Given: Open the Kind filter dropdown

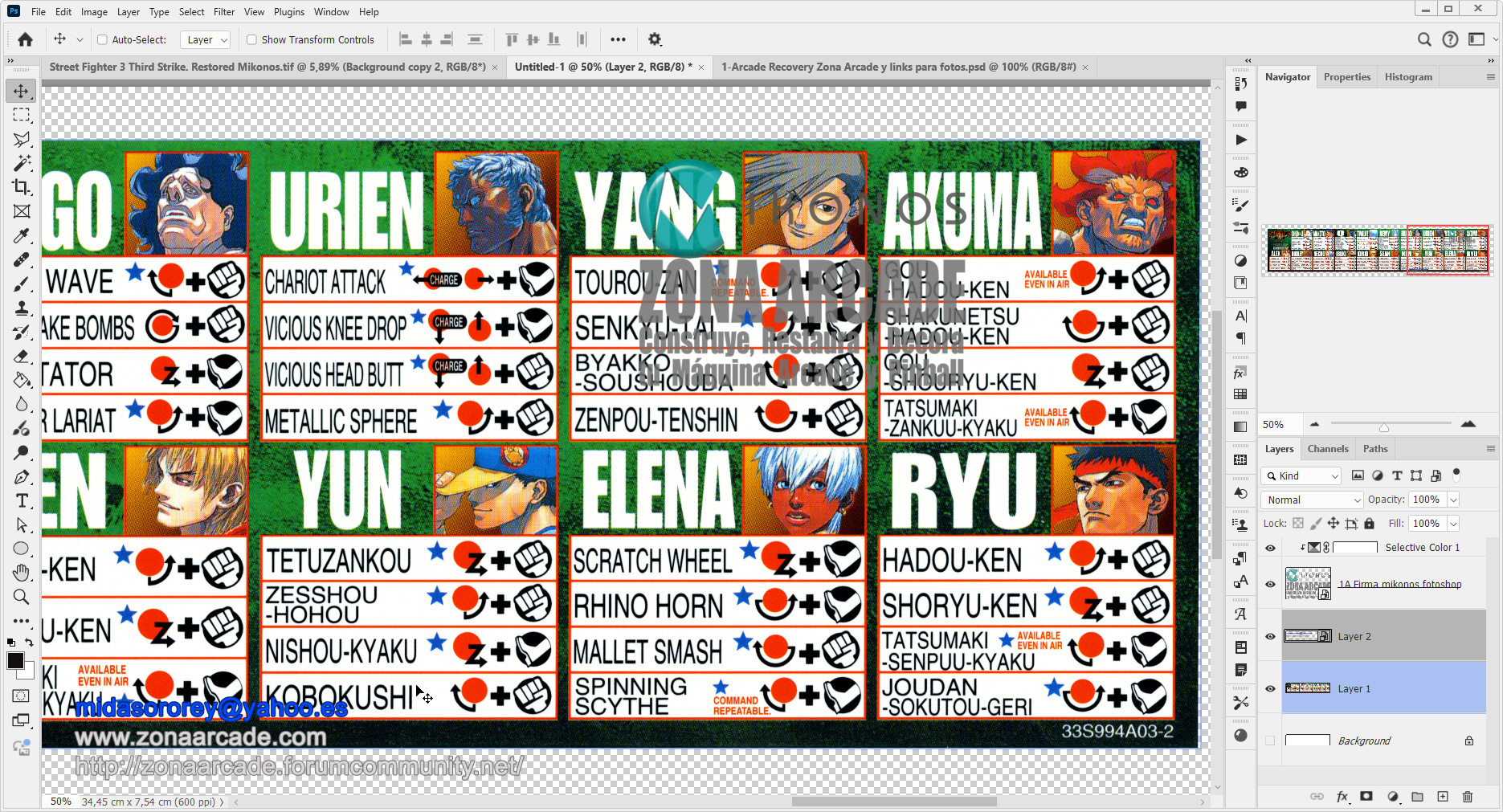Looking at the screenshot, I should point(1300,475).
